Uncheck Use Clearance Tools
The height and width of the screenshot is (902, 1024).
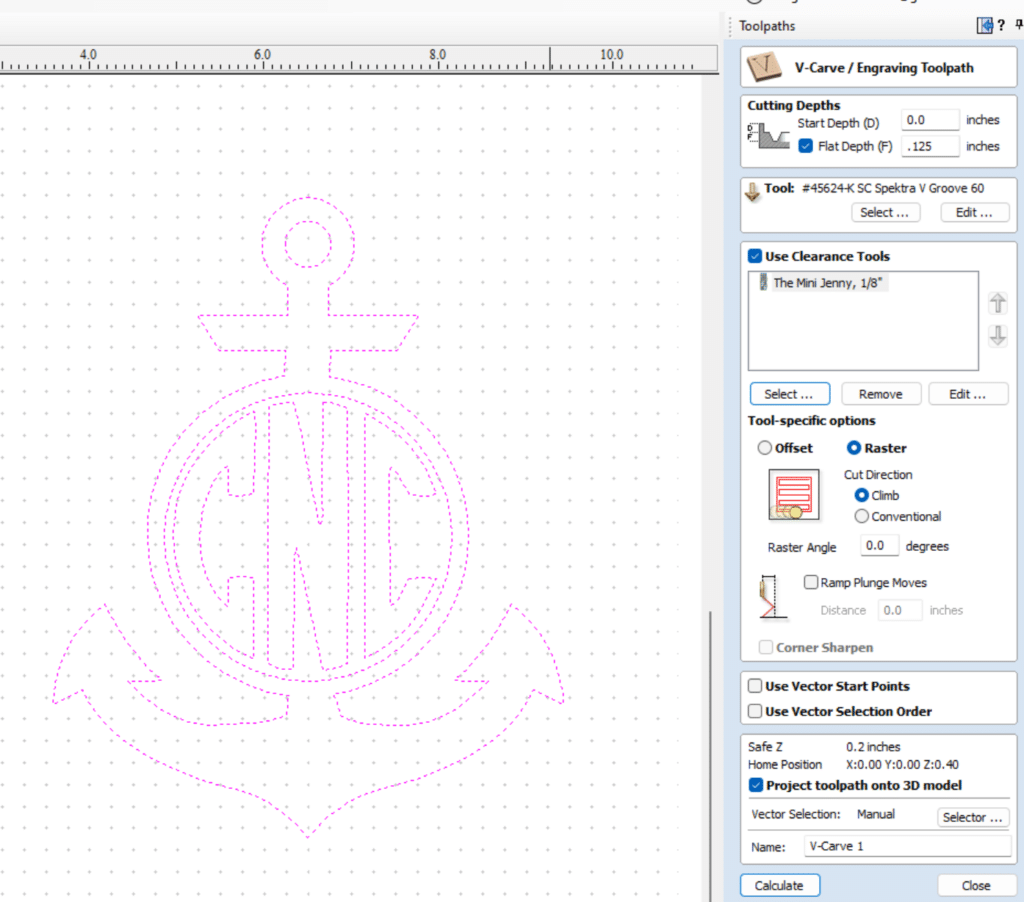(755, 256)
